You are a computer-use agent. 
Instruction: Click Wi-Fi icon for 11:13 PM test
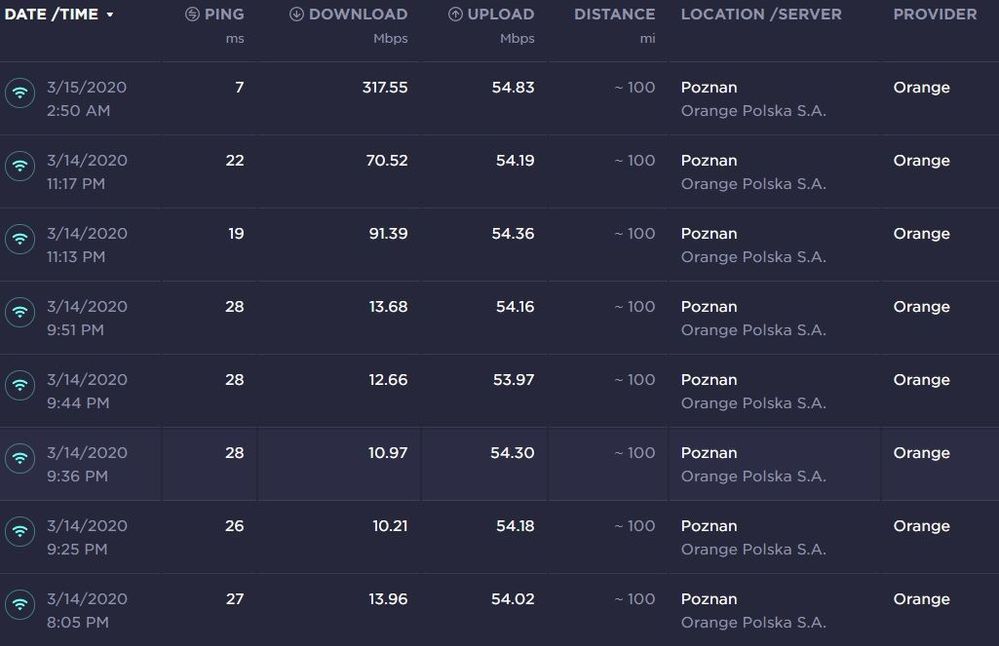click(x=20, y=239)
